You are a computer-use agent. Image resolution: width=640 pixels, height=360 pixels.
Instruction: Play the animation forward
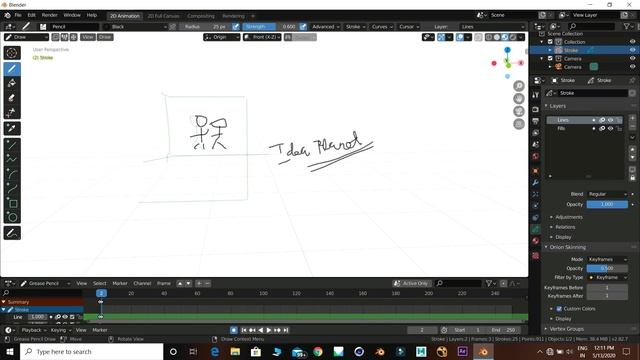(x=269, y=330)
